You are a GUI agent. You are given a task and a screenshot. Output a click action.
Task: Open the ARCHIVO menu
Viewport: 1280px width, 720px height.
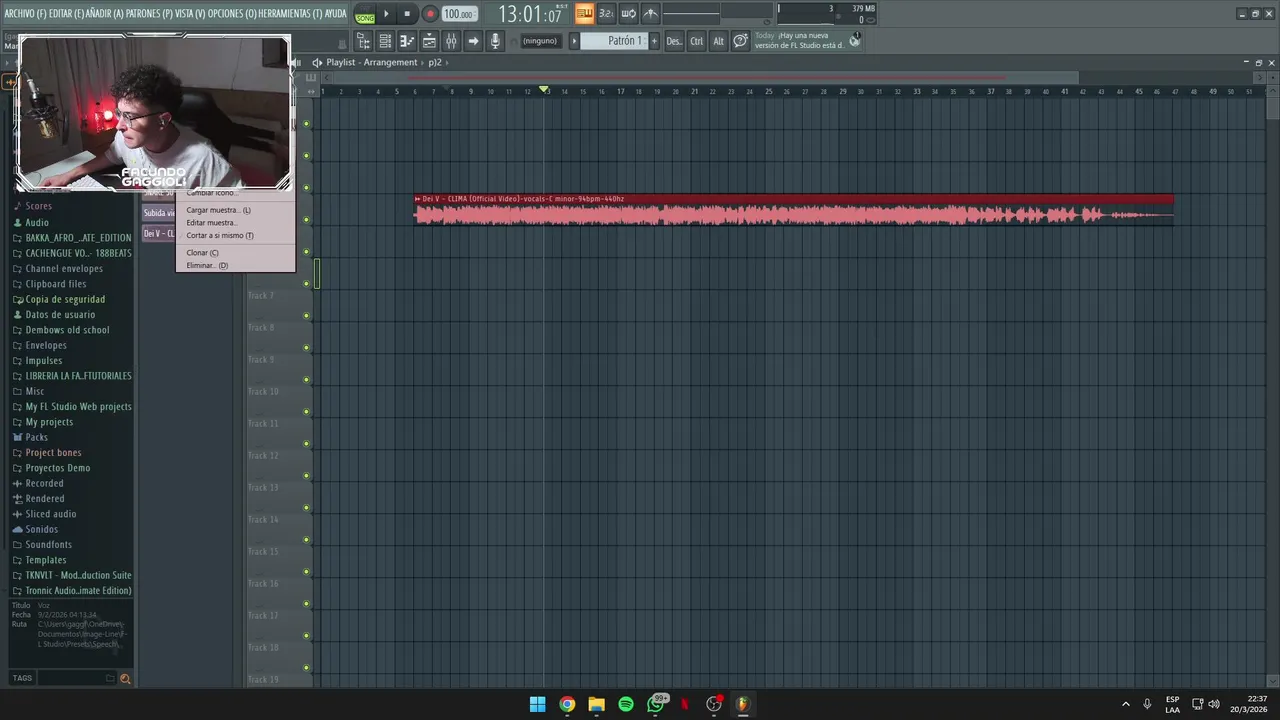(x=26, y=14)
